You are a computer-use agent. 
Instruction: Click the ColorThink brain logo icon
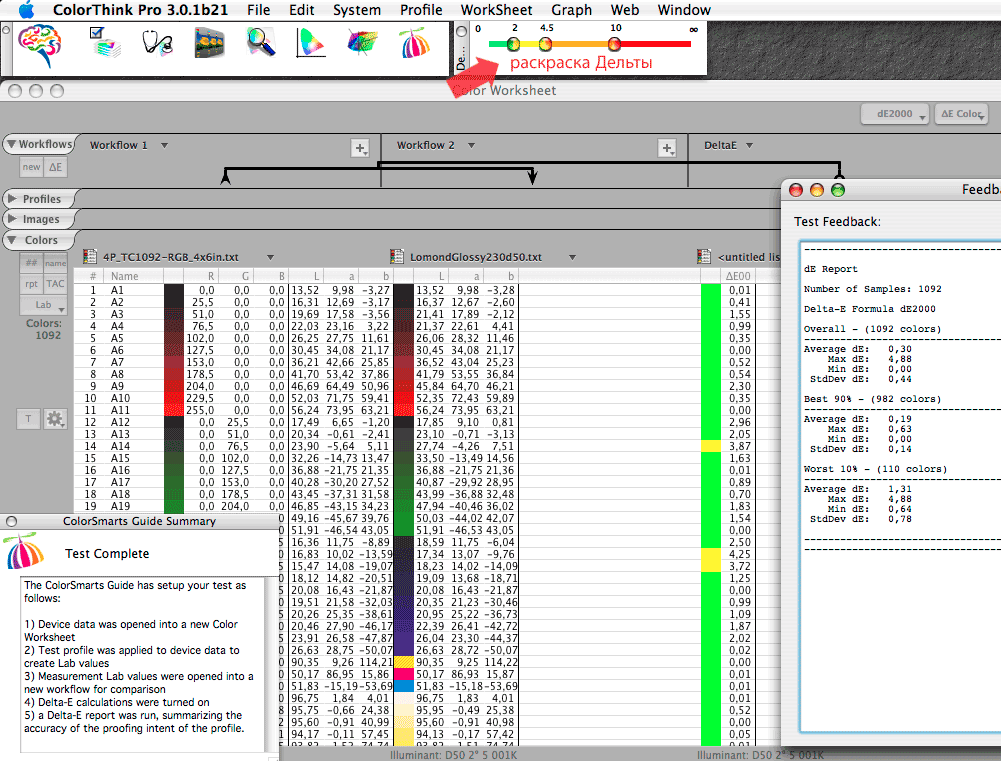click(x=39, y=45)
